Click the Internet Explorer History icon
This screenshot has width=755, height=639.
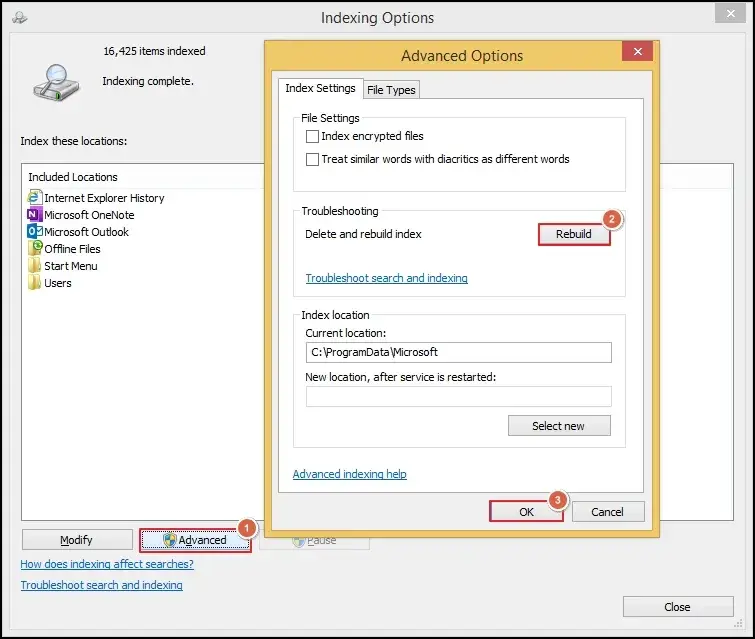pos(35,197)
